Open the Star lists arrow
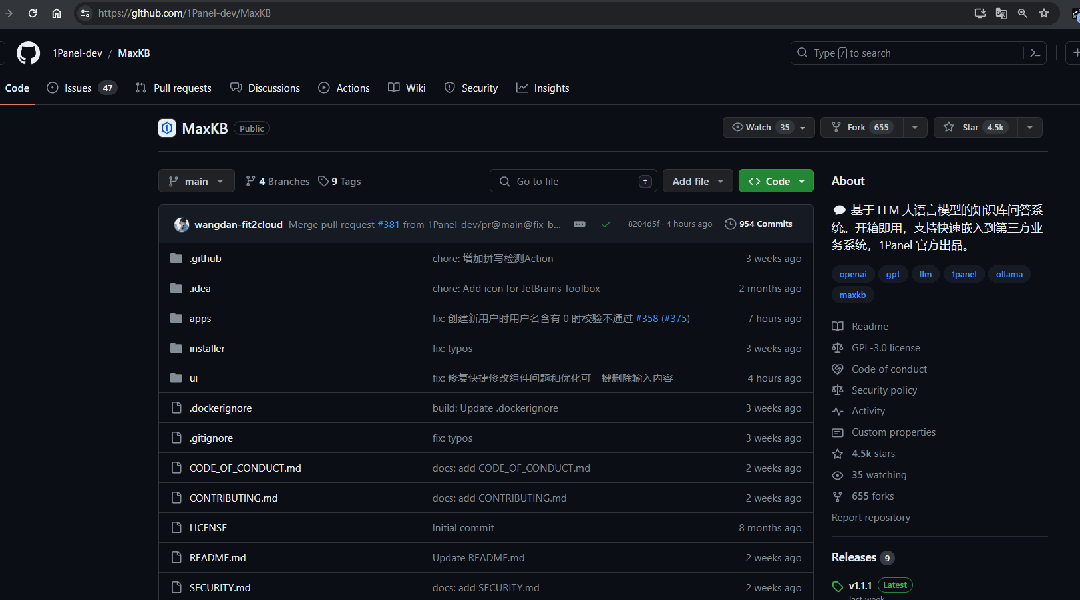This screenshot has height=600, width=1080. click(1030, 127)
